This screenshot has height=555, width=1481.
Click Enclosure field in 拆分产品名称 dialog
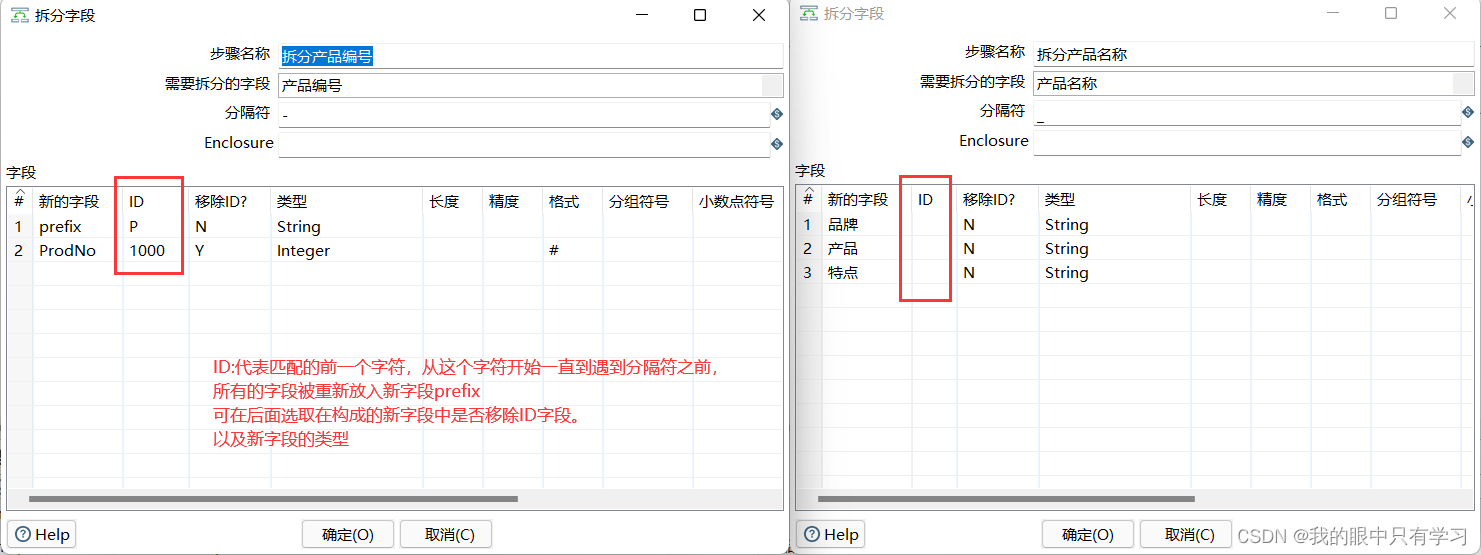click(1247, 142)
